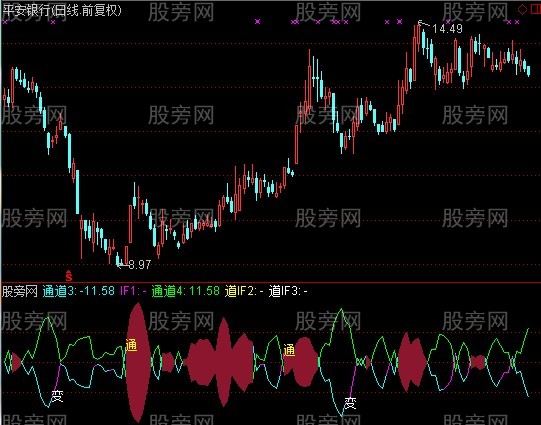Click the first yellow 通 marker next to the tallest red spindle
Viewport: 541px width, 425px height.
click(131, 345)
